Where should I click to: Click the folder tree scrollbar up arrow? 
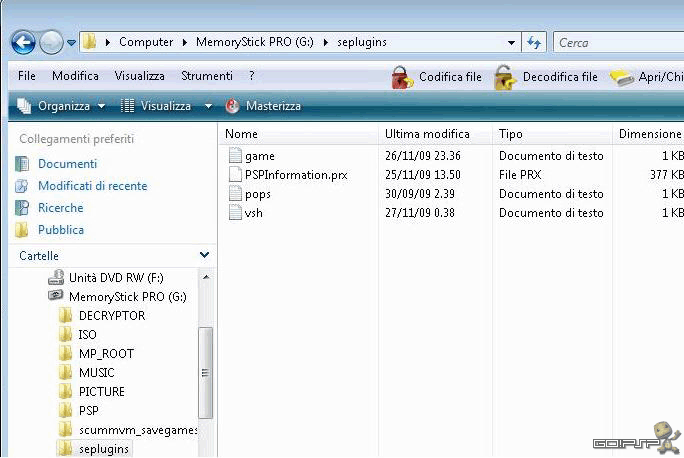point(206,277)
